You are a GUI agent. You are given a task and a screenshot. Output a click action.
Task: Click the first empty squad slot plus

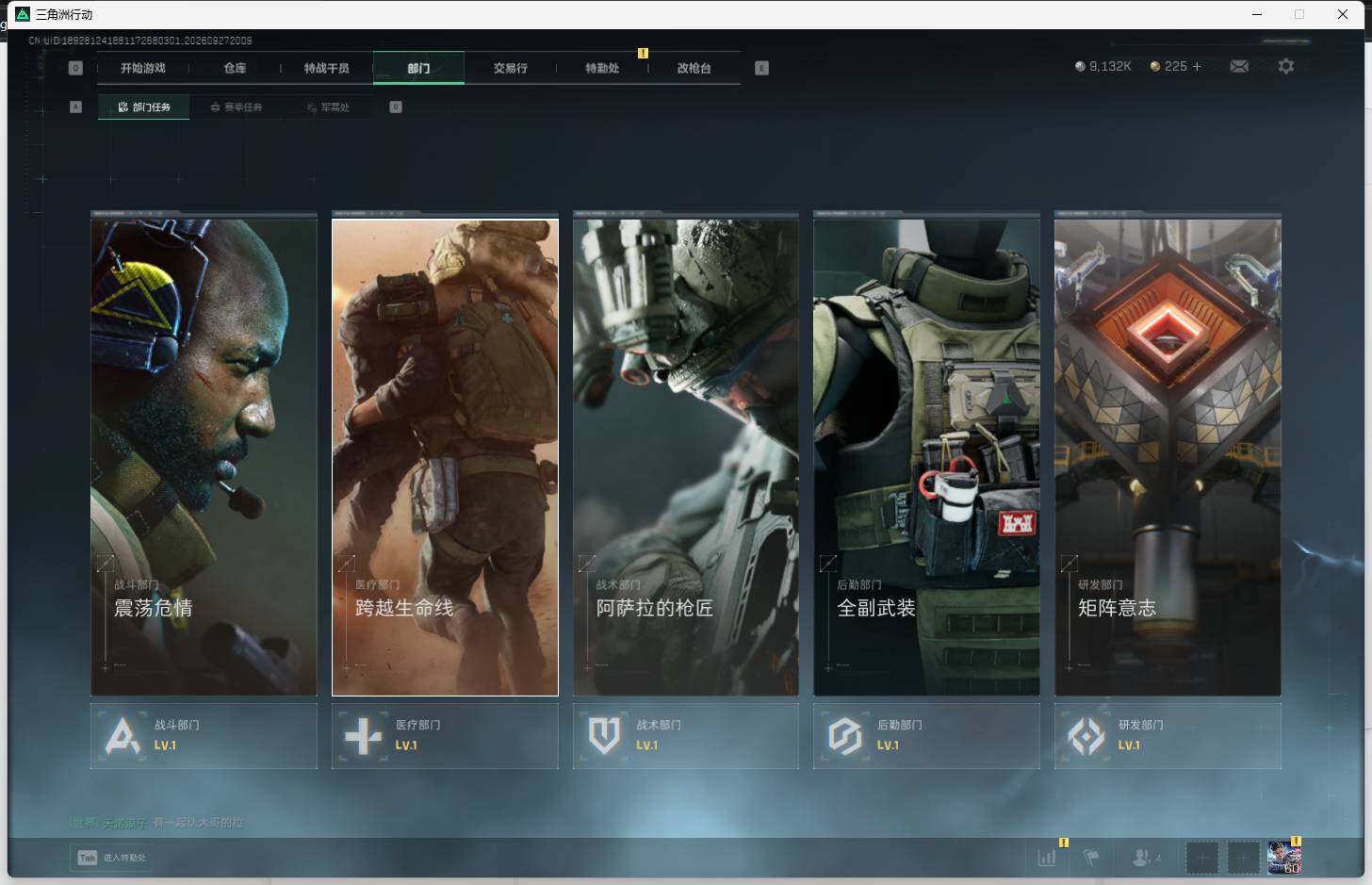(x=1201, y=858)
